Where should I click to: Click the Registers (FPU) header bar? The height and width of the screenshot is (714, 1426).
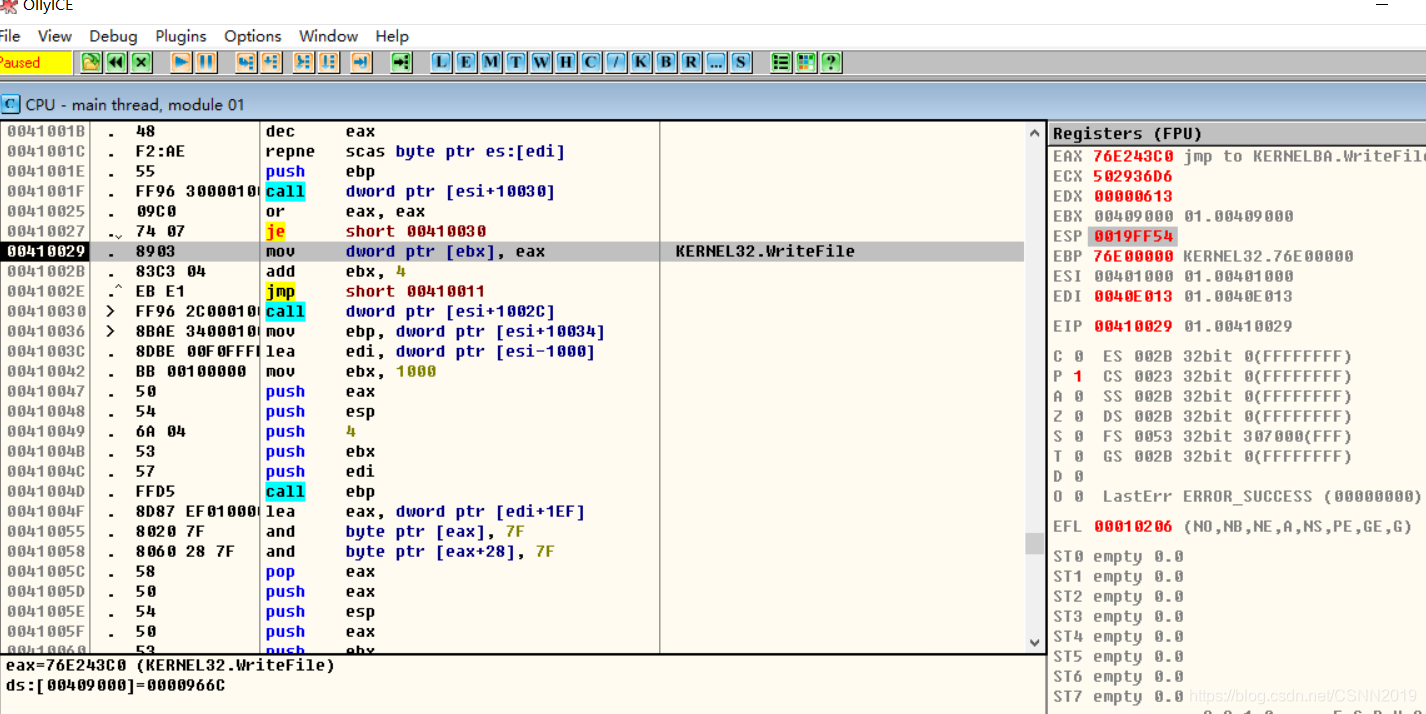[x=1237, y=133]
